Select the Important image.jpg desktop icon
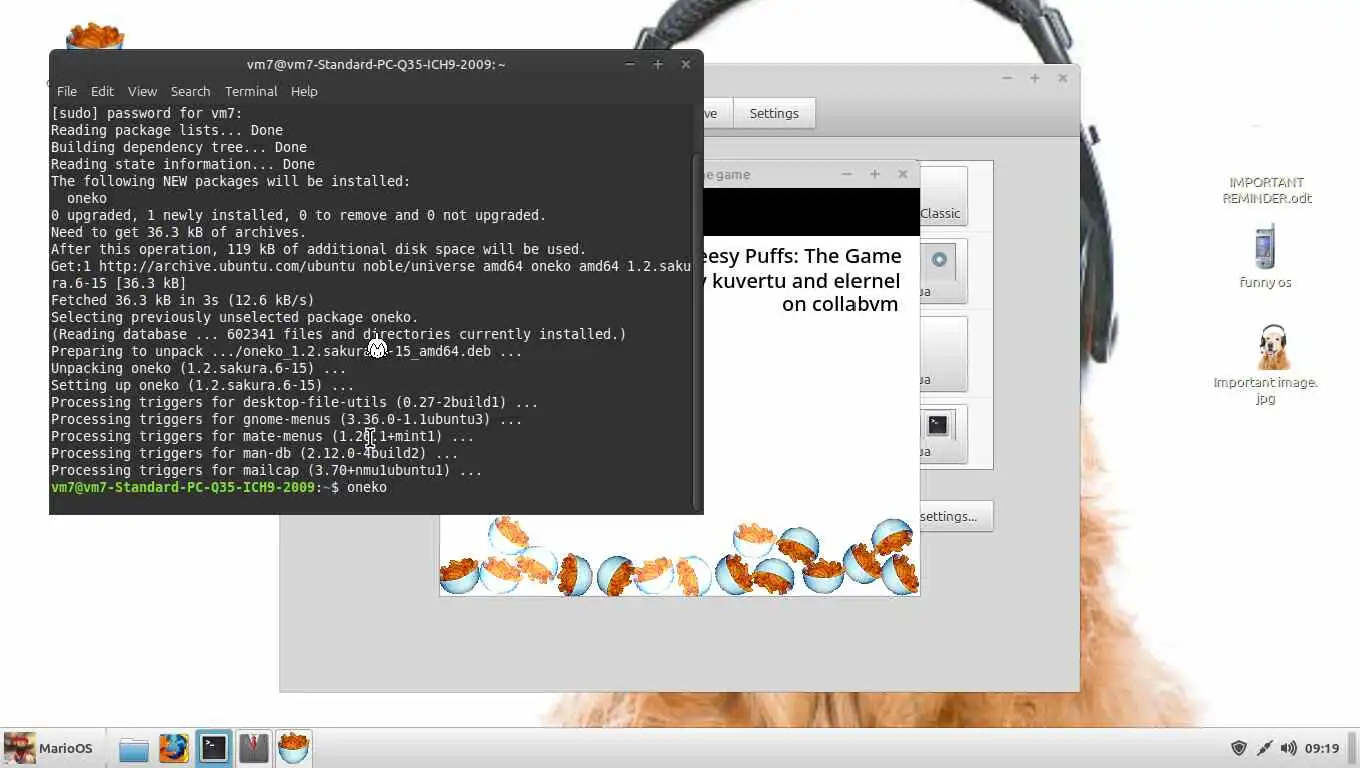 1265,365
